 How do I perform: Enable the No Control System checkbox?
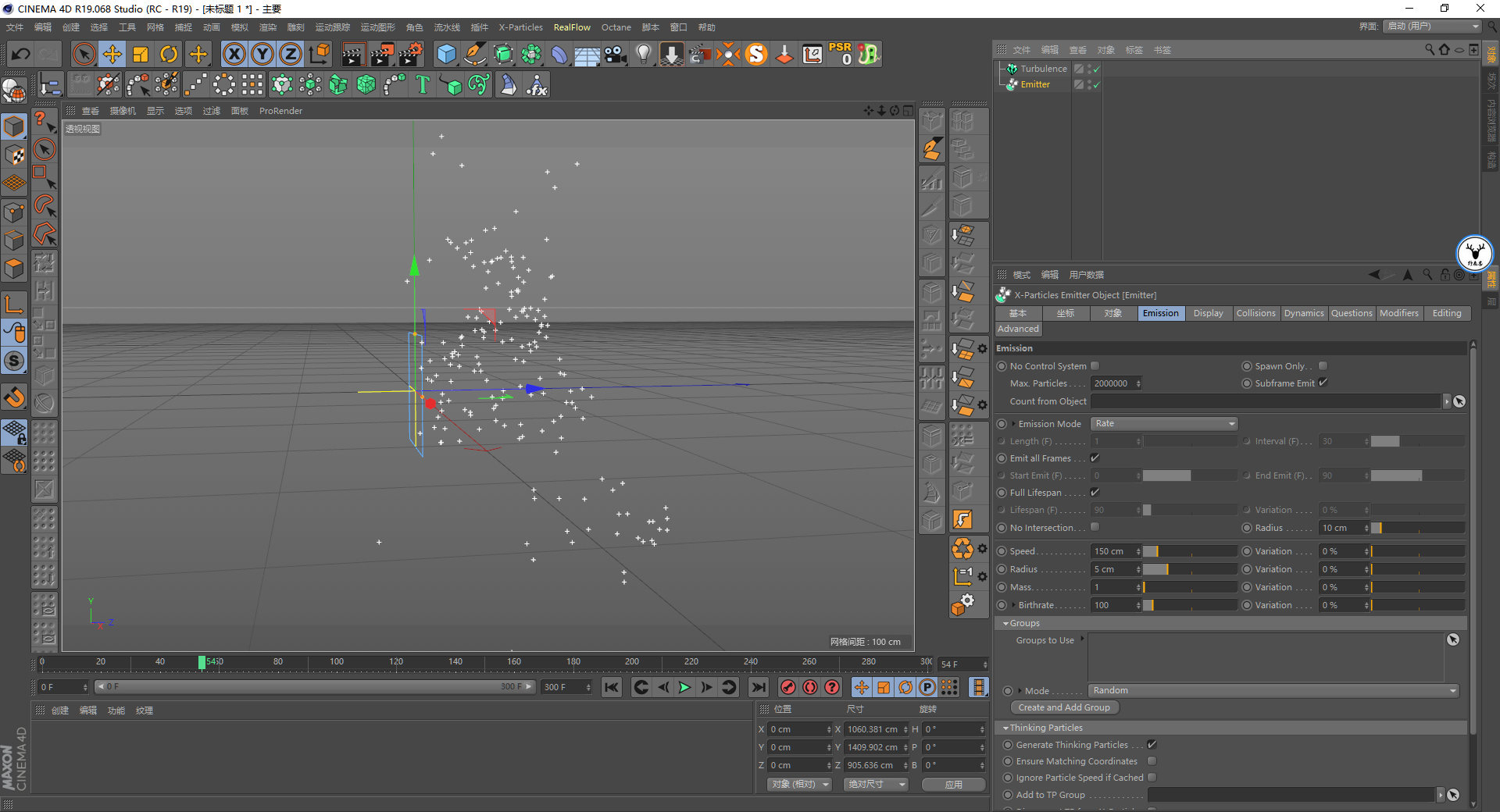point(1095,365)
